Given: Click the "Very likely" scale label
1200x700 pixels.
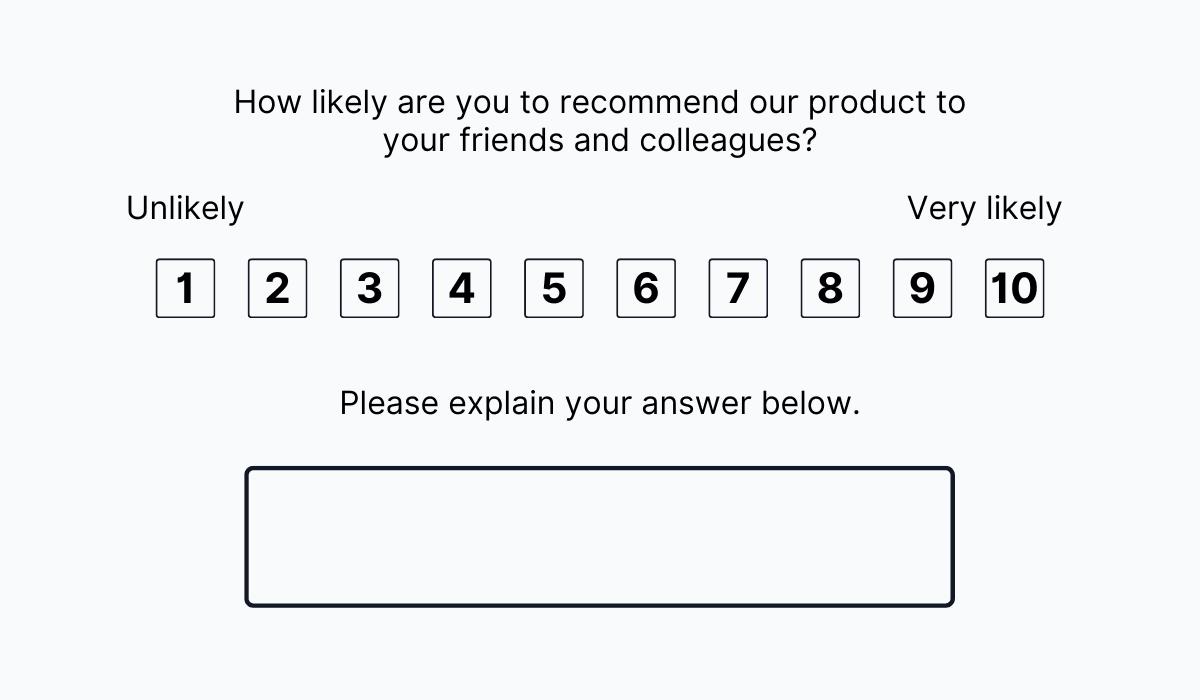Looking at the screenshot, I should 984,209.
